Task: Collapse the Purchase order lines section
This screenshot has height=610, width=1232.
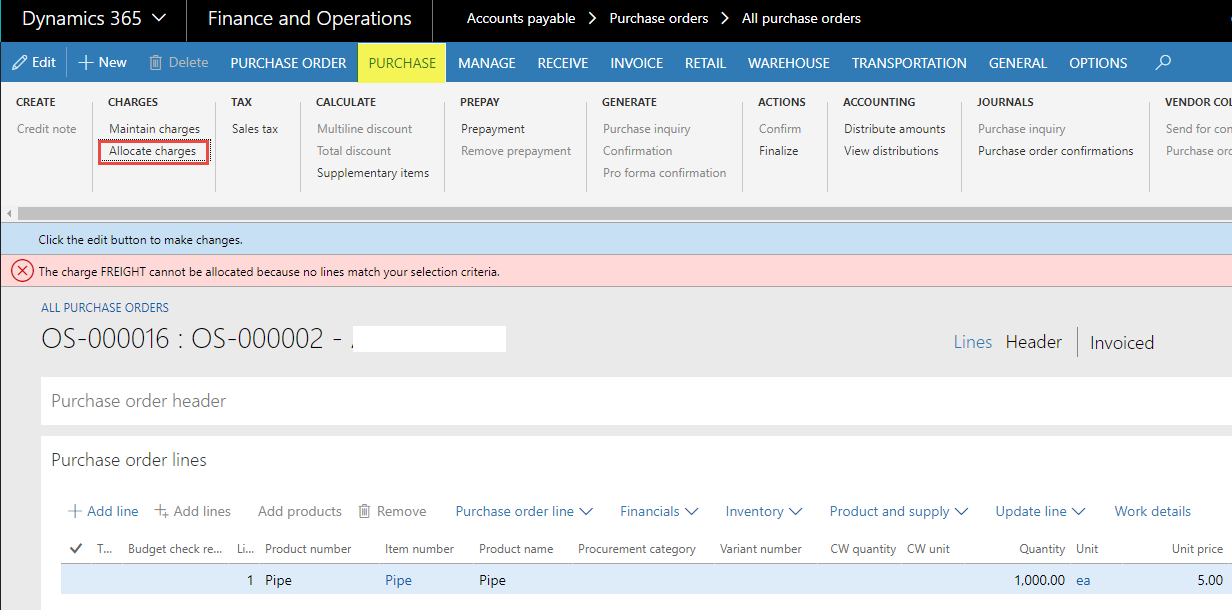Action: coord(129,460)
